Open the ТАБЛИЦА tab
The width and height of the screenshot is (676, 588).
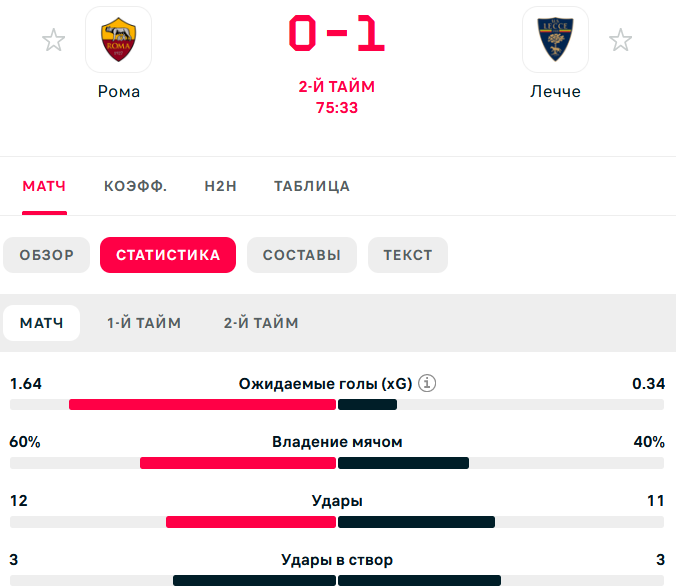click(312, 186)
